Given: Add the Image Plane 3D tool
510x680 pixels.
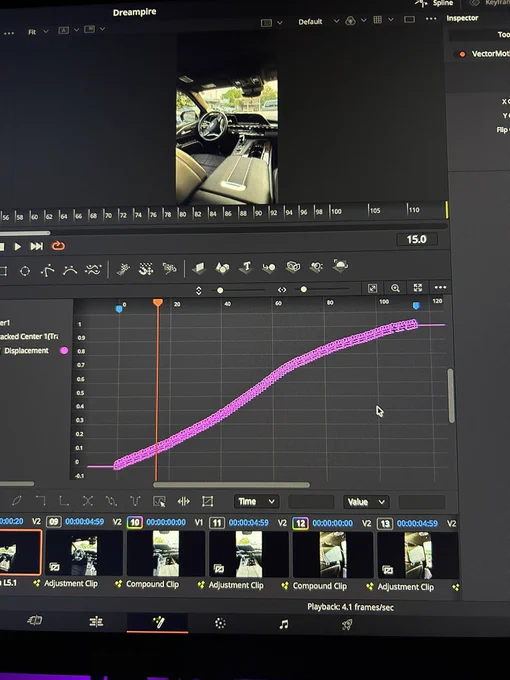Looking at the screenshot, I should 199,268.
